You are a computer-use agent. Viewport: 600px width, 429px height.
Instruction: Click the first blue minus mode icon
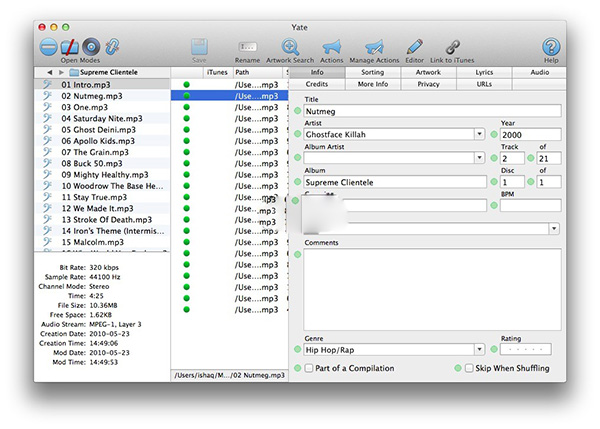(48, 46)
